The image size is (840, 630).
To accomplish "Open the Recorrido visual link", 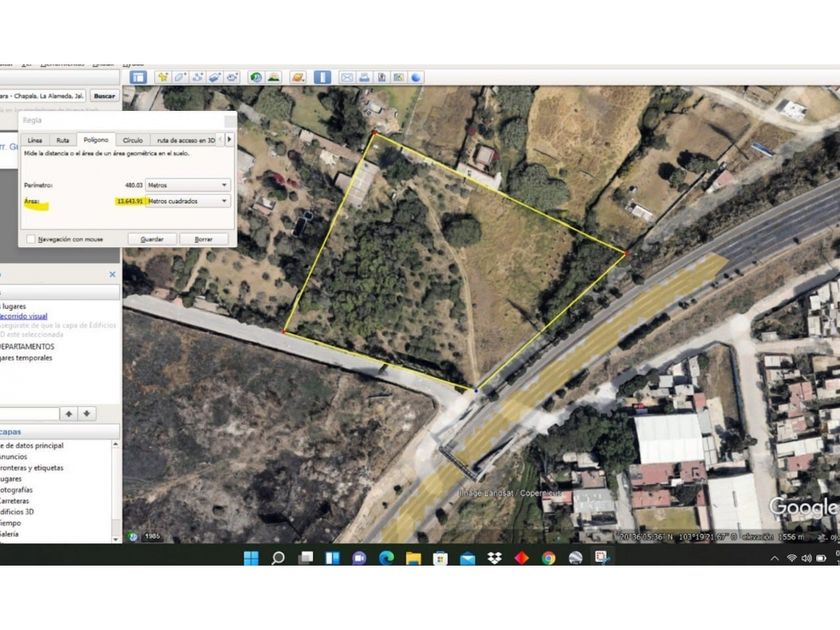I will 23,316.
